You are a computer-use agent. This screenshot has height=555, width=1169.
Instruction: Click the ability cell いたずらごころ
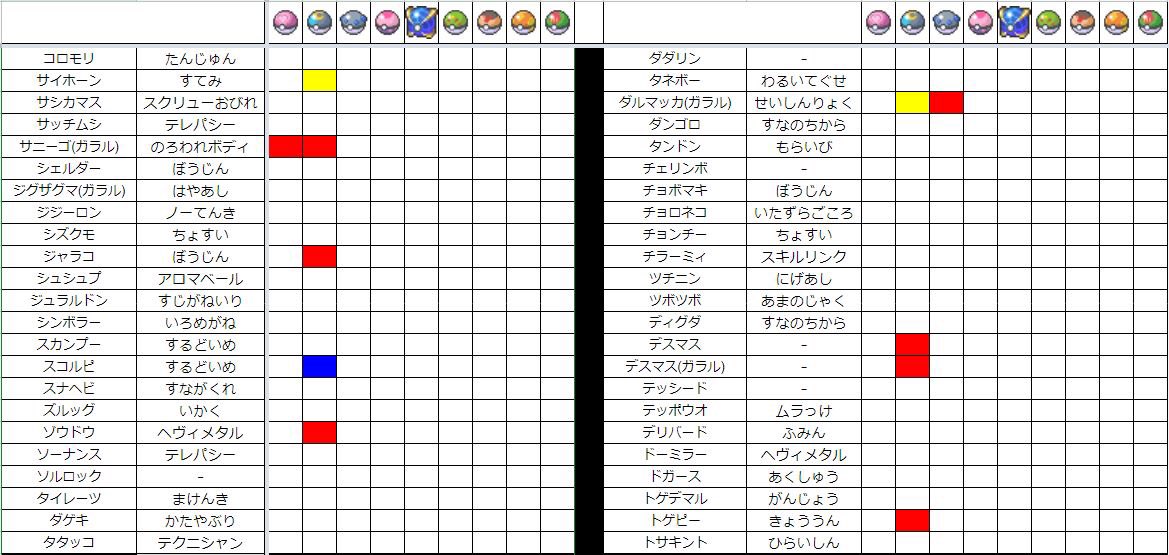[x=804, y=213]
